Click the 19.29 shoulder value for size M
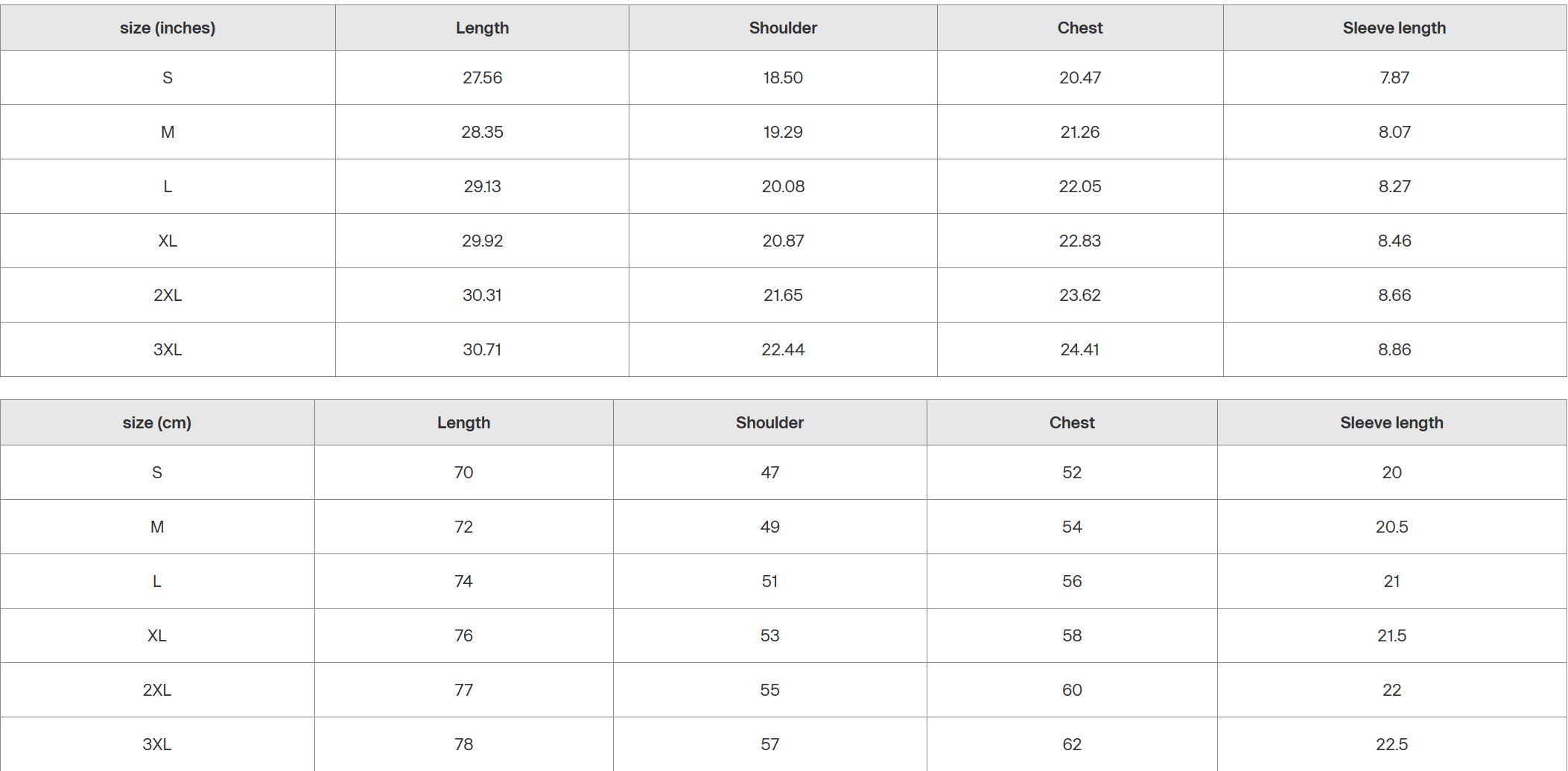The width and height of the screenshot is (1568, 771). [783, 132]
